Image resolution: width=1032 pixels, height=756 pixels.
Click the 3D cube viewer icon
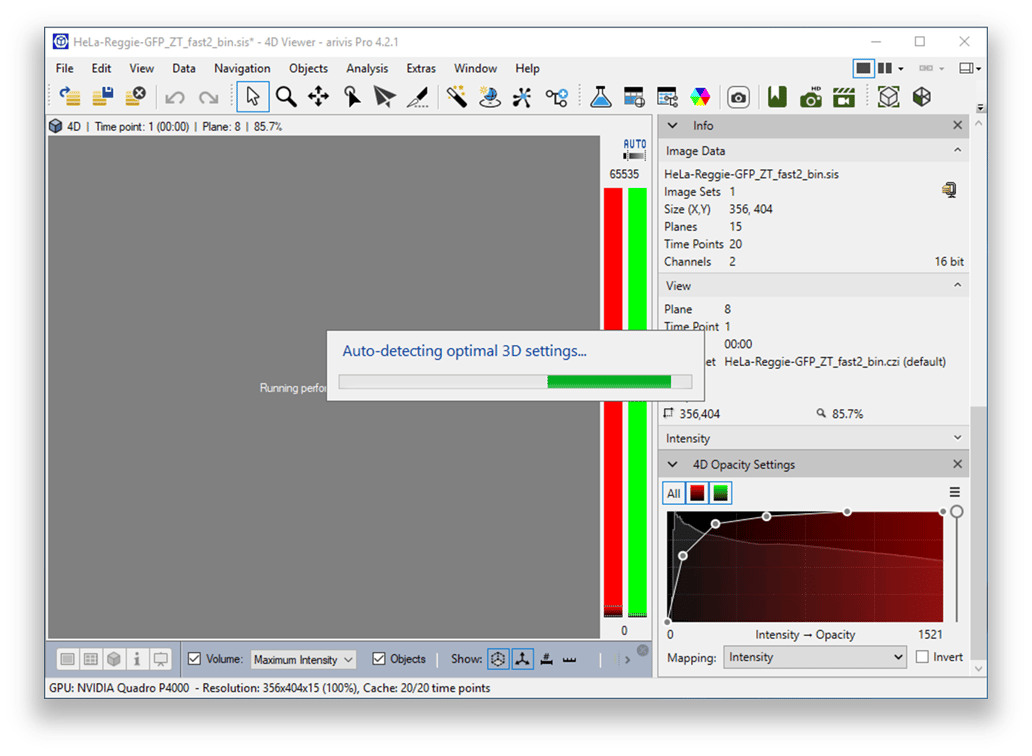click(x=888, y=96)
